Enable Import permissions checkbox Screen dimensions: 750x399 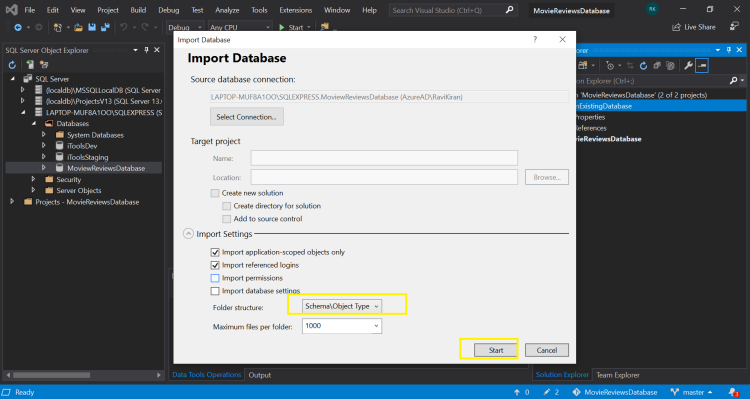click(215, 278)
